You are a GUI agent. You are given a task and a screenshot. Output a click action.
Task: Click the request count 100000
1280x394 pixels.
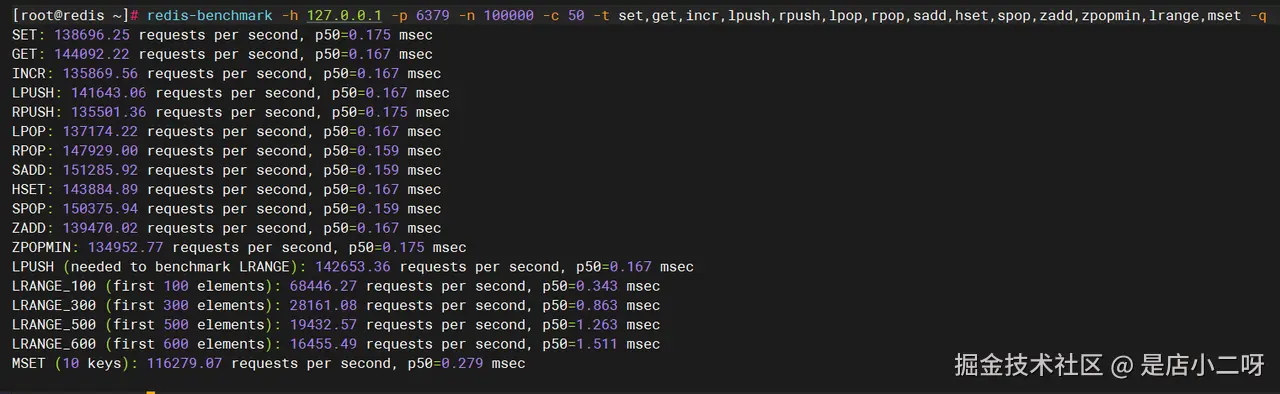pyautogui.click(x=510, y=16)
